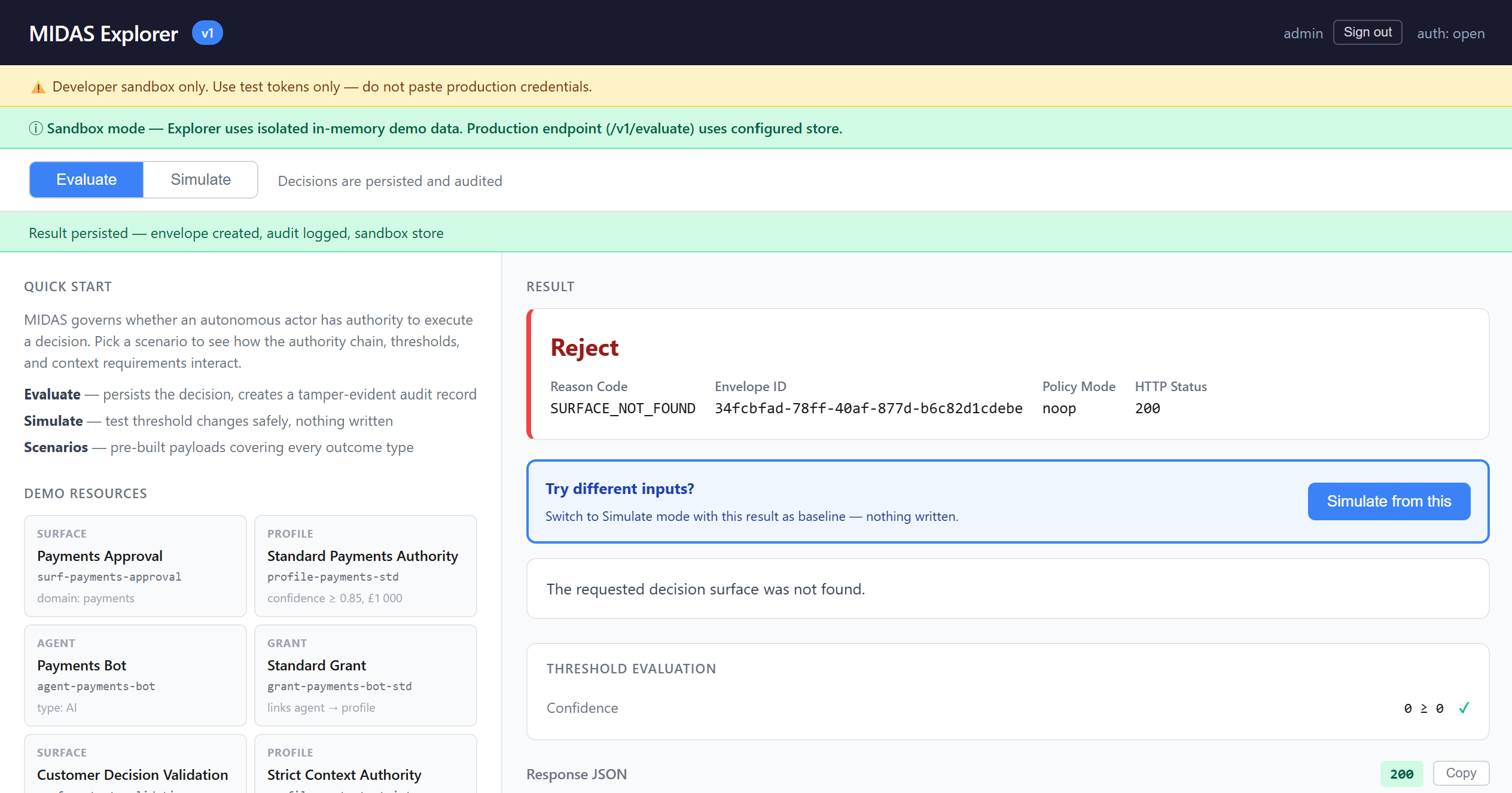Switch to the Simulate tab

200,179
